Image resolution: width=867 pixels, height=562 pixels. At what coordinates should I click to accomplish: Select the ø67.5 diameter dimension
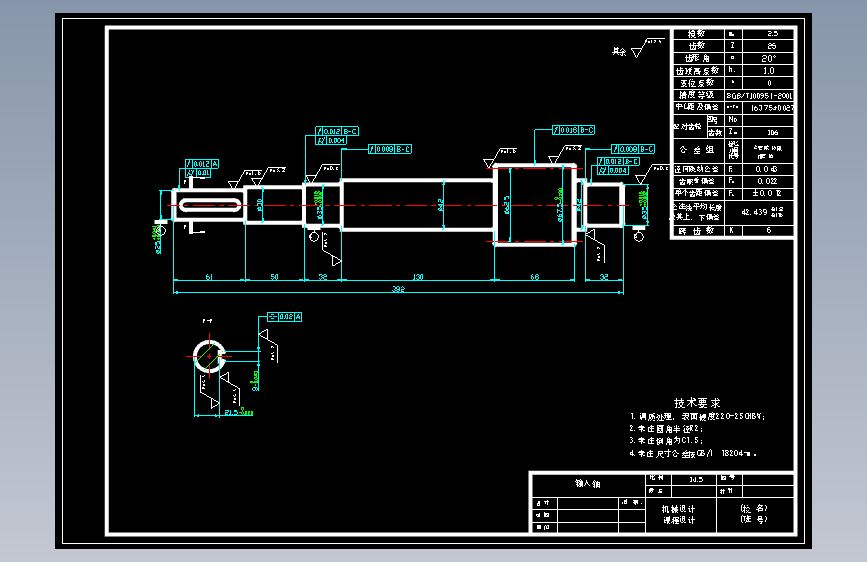click(x=559, y=205)
